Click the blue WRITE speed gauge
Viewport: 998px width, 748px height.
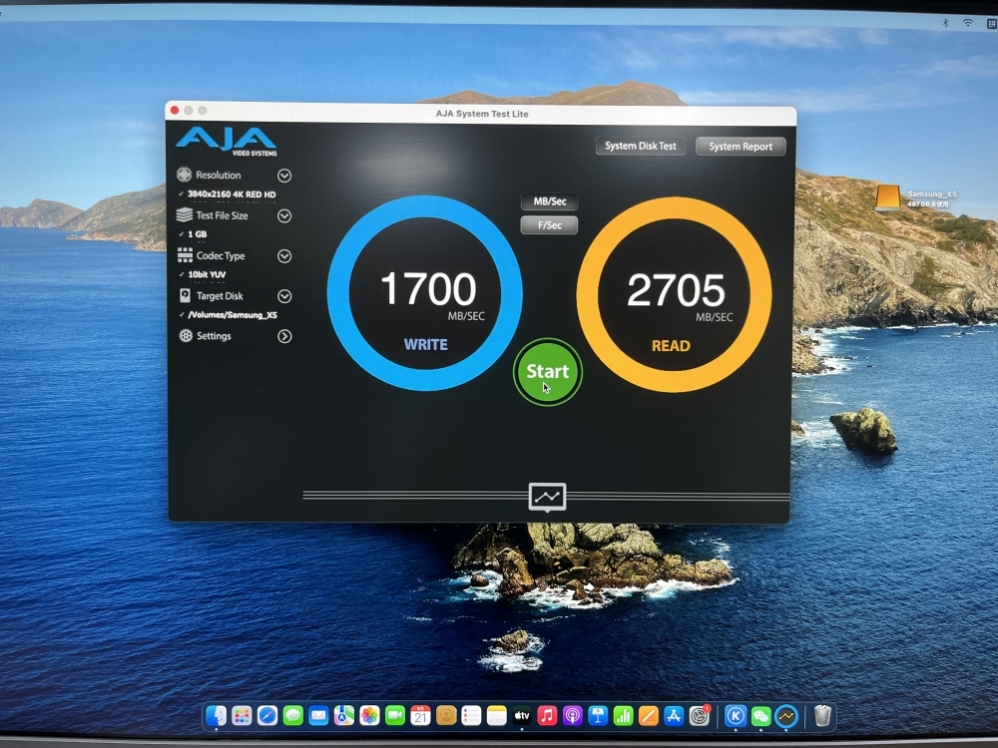[425, 293]
